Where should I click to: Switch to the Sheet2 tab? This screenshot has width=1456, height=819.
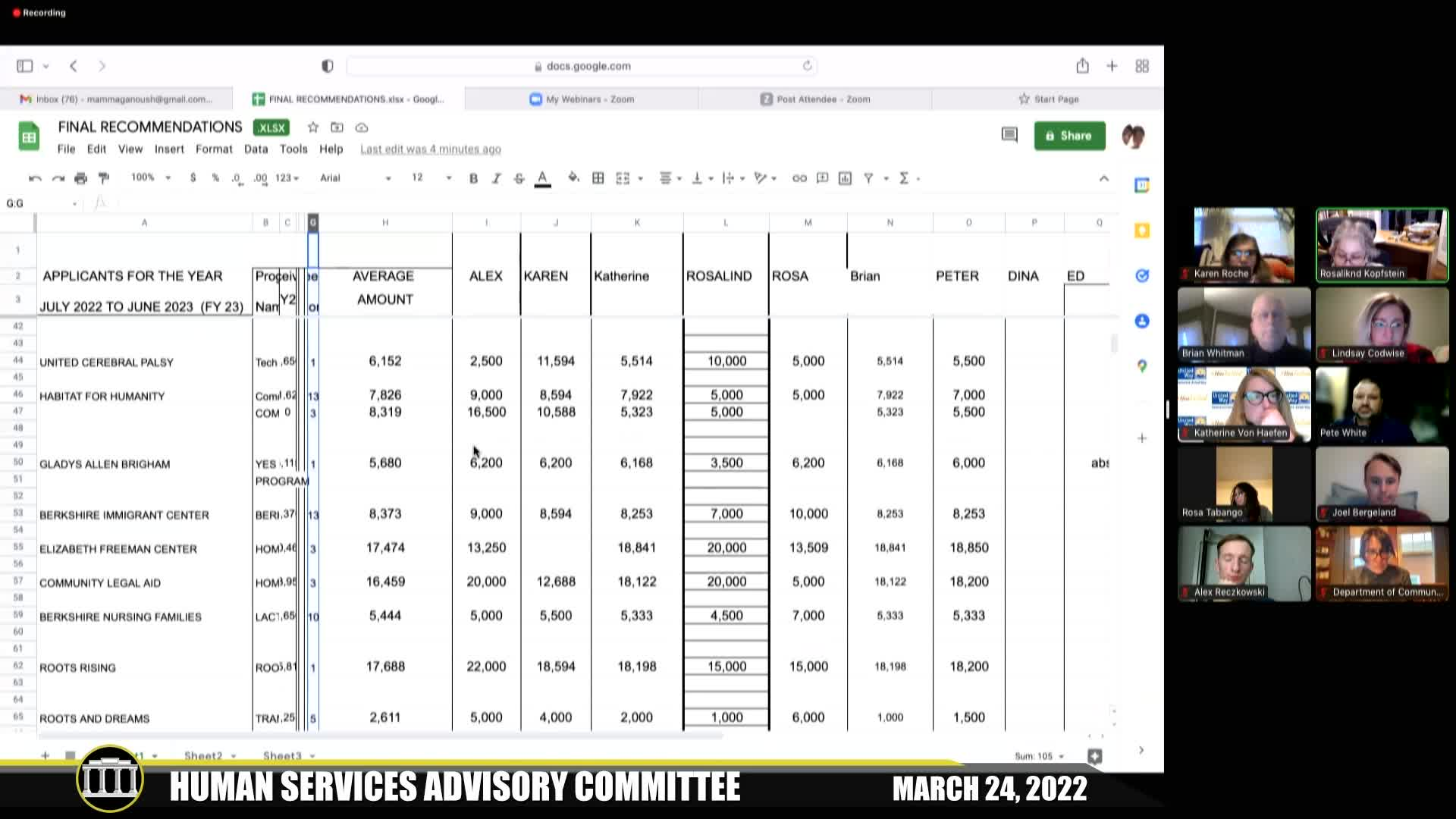[210, 755]
